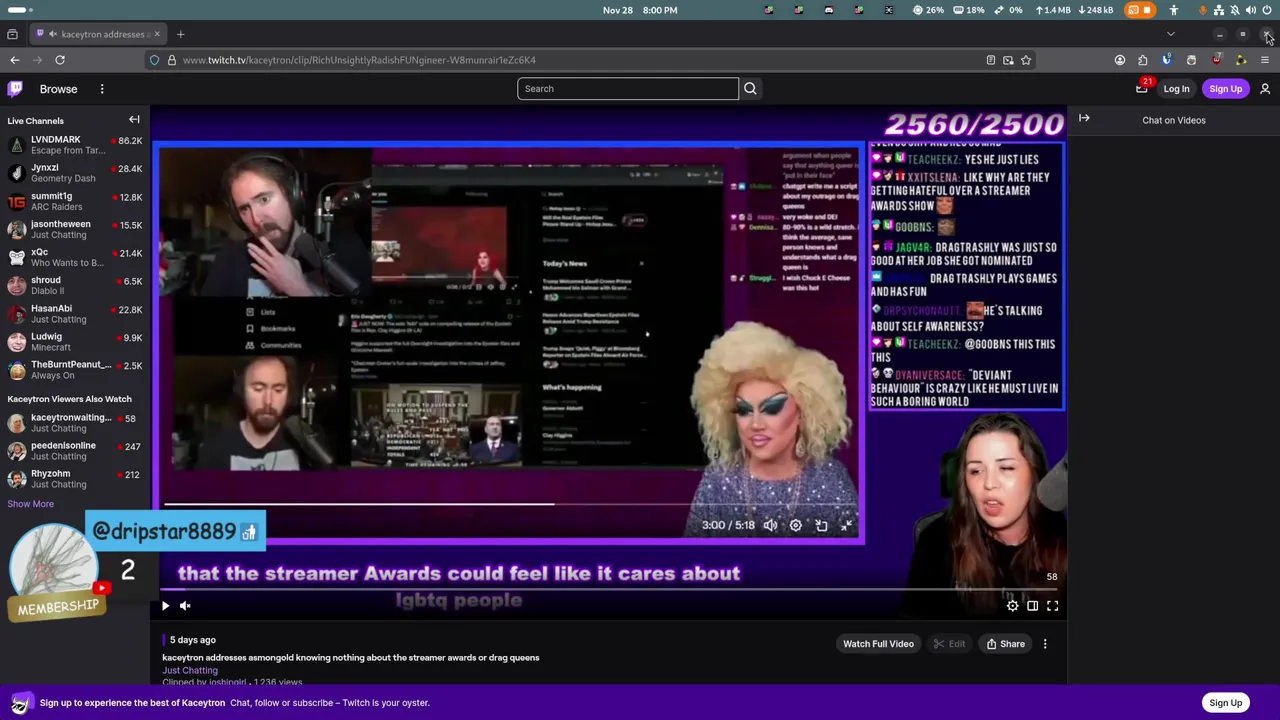The height and width of the screenshot is (720, 1280).
Task: Open LVNDMARK live channel
Action: (x=75, y=145)
